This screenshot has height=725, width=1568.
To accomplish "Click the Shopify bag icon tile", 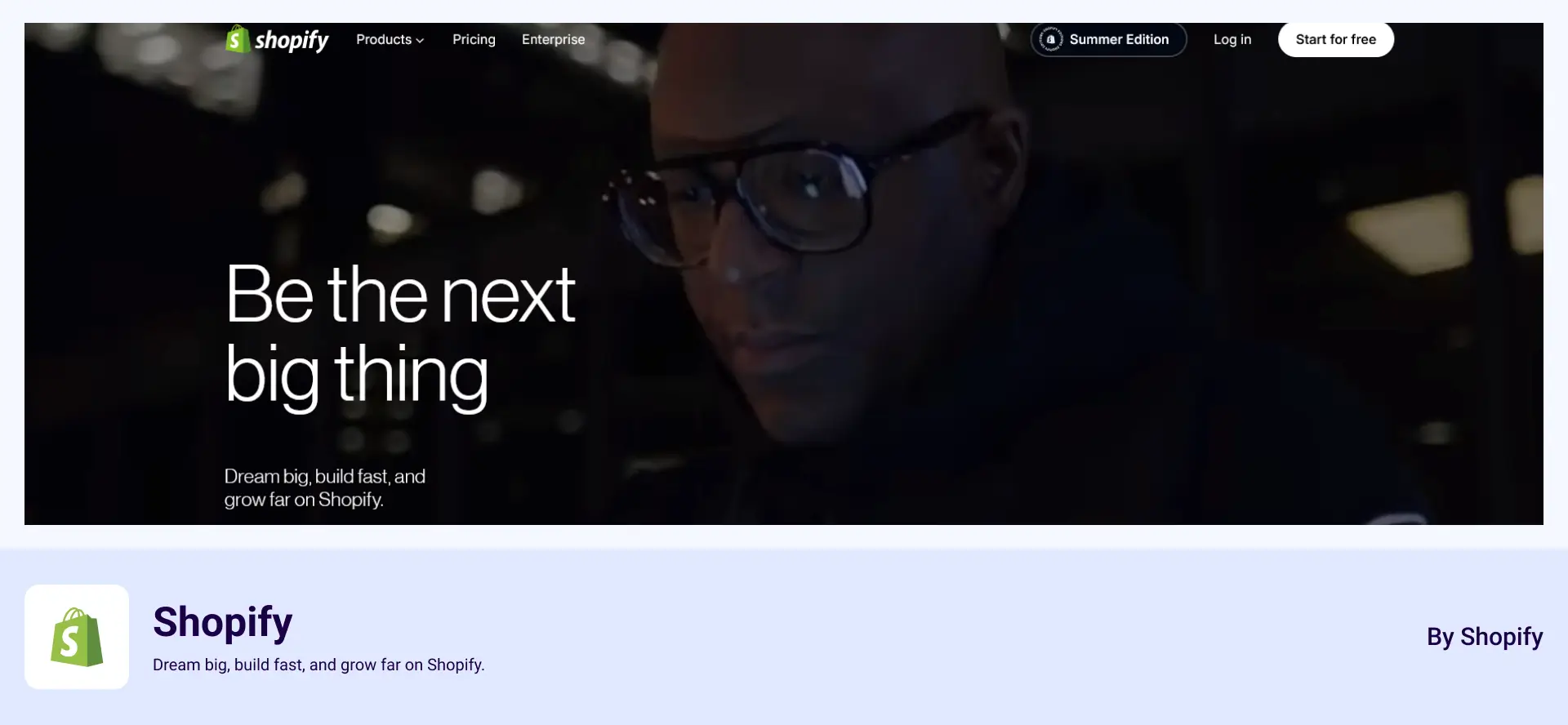I will (x=77, y=637).
